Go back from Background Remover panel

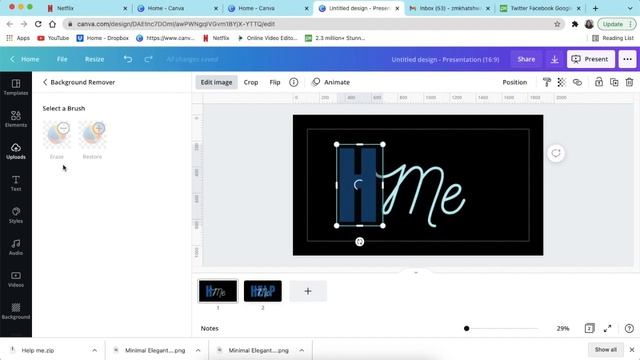[45, 82]
